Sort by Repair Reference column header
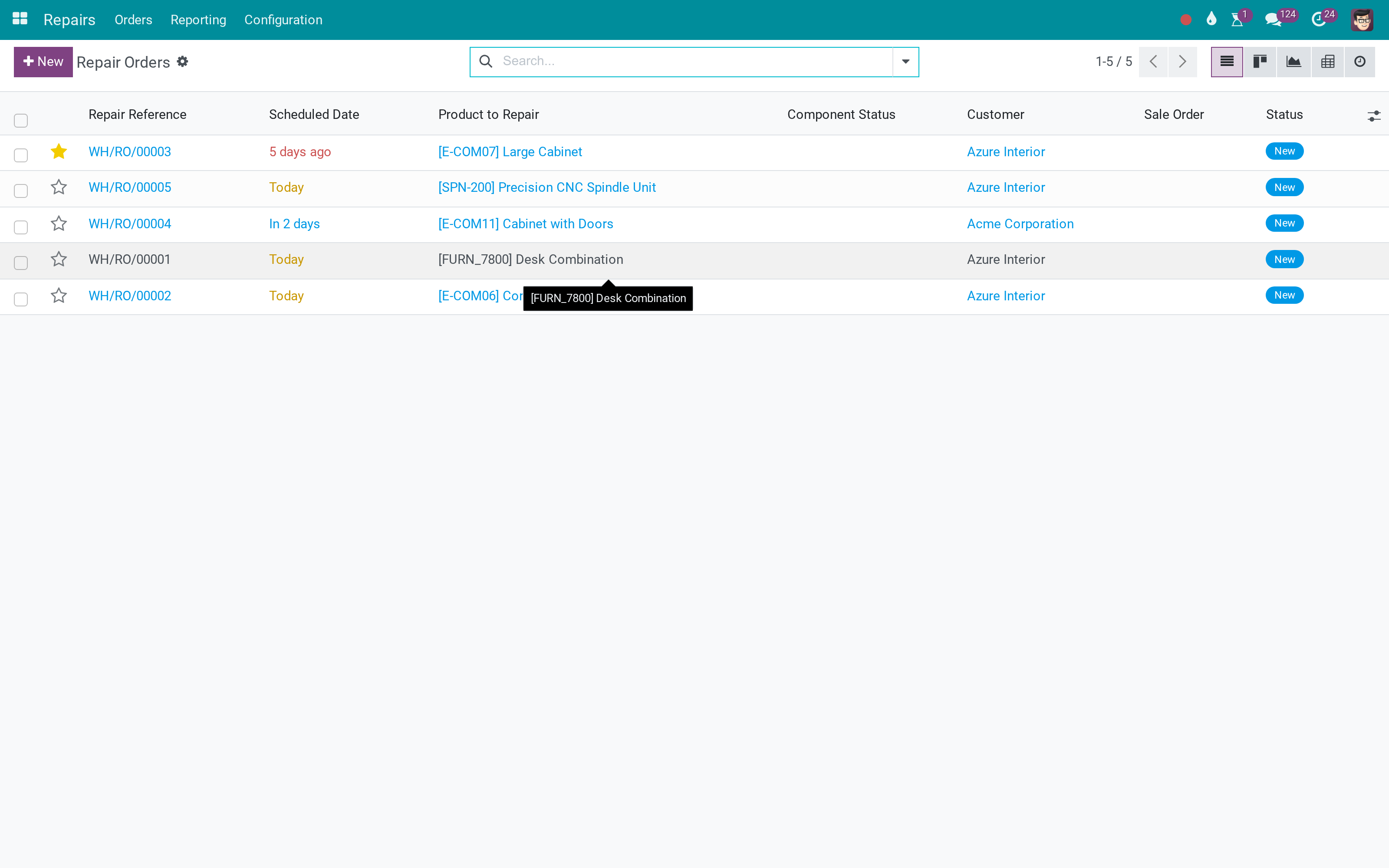Screen dimensions: 1389x868 point(137,114)
